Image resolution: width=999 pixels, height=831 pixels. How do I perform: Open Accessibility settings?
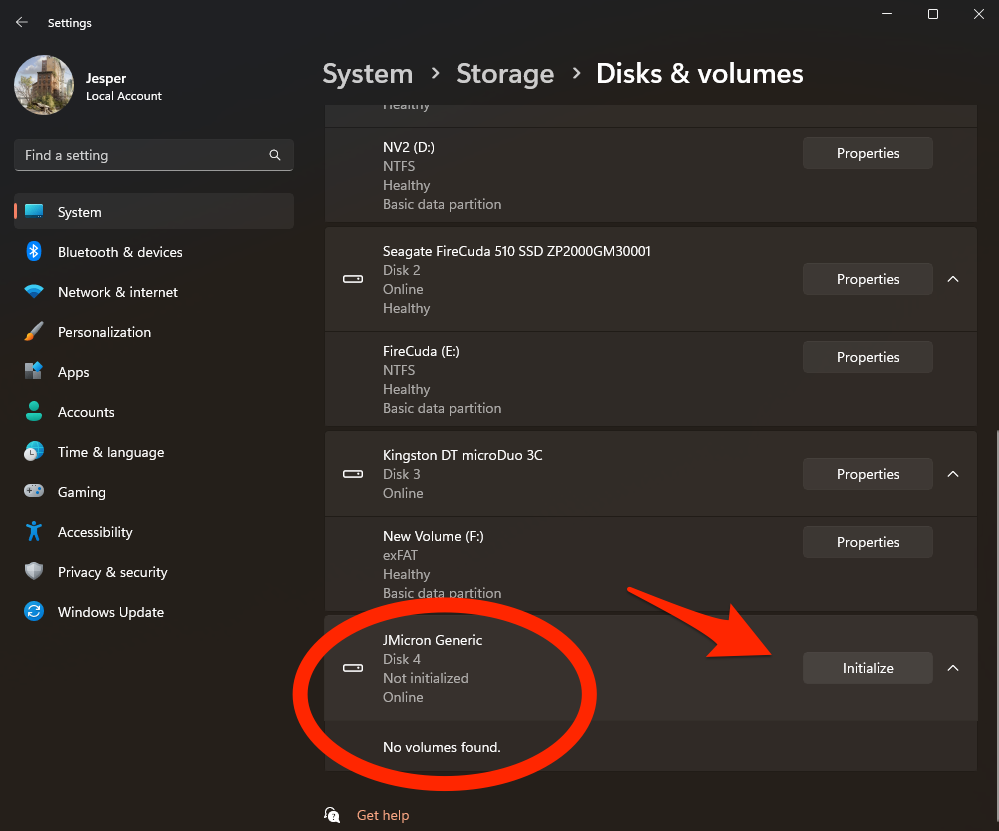[x=154, y=532]
